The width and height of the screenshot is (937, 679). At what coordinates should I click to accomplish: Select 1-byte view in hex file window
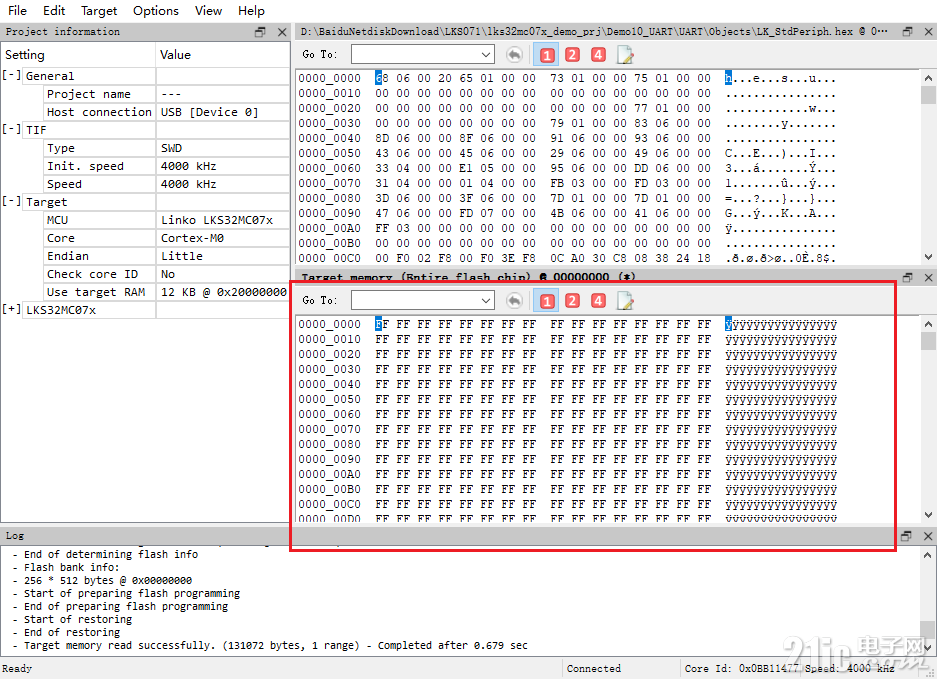click(546, 55)
